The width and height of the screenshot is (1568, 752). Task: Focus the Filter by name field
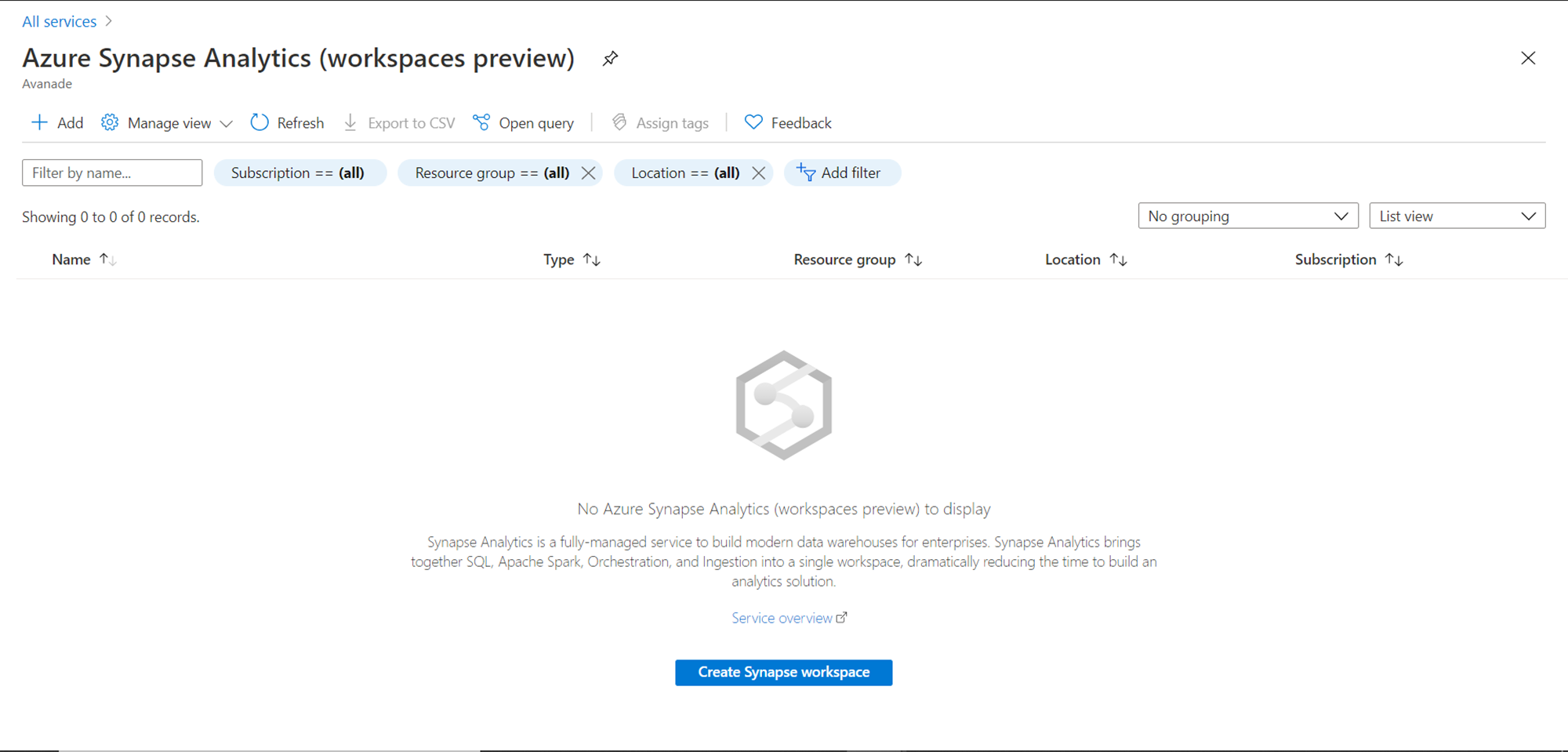(112, 173)
